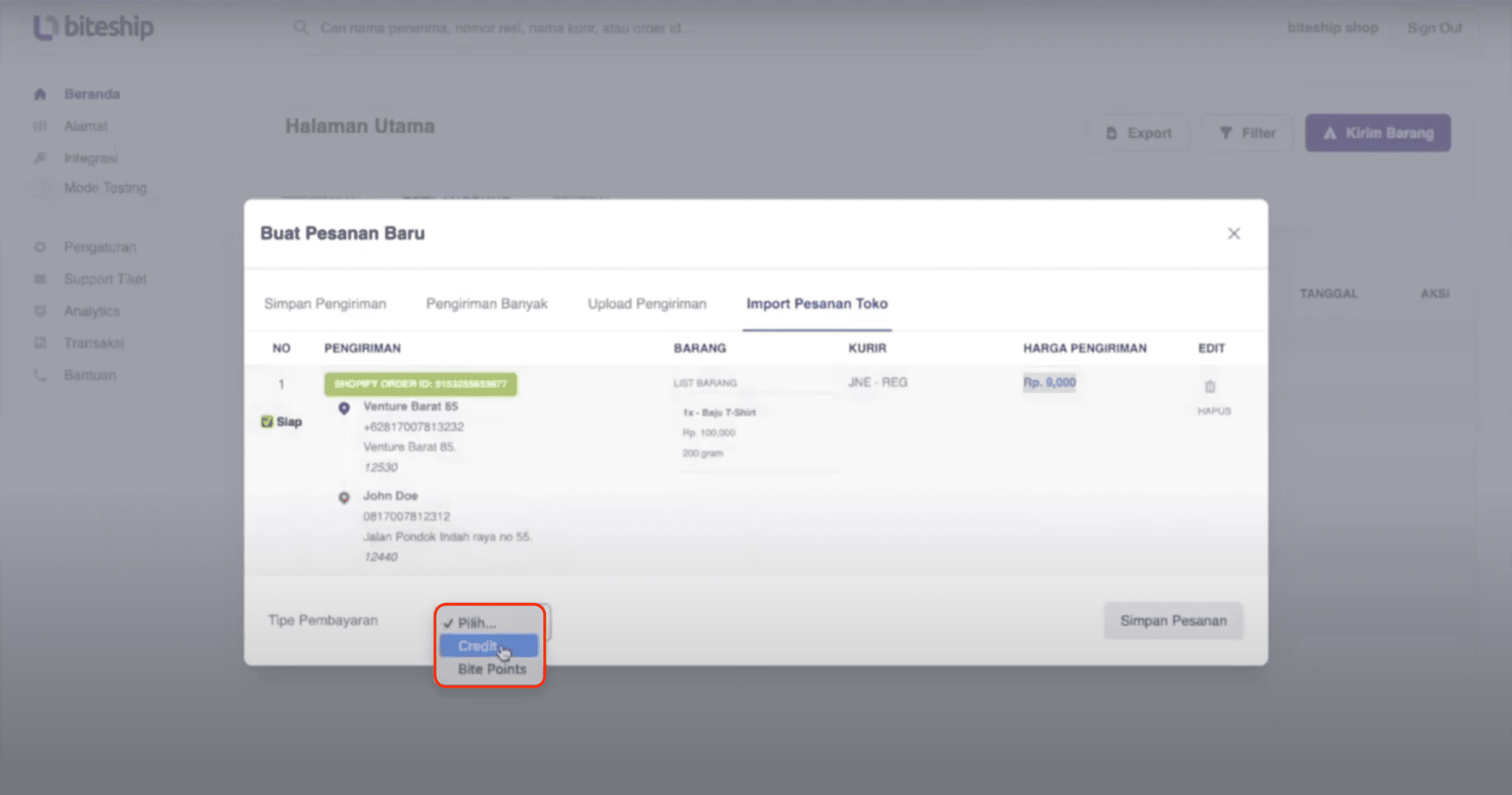1512x795 pixels.
Task: Toggle the Siap checkbox
Action: [x=267, y=422]
